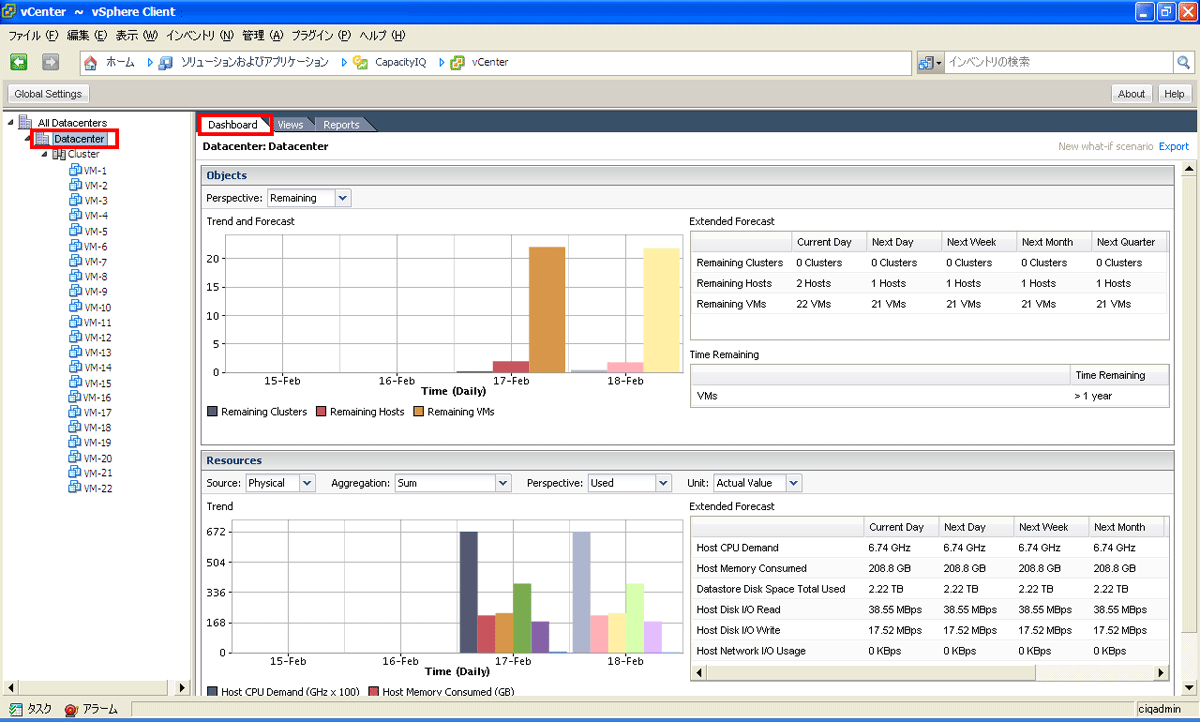Expand breadcrumb arrow before vCenter
The height and width of the screenshot is (722, 1200).
pos(440,62)
